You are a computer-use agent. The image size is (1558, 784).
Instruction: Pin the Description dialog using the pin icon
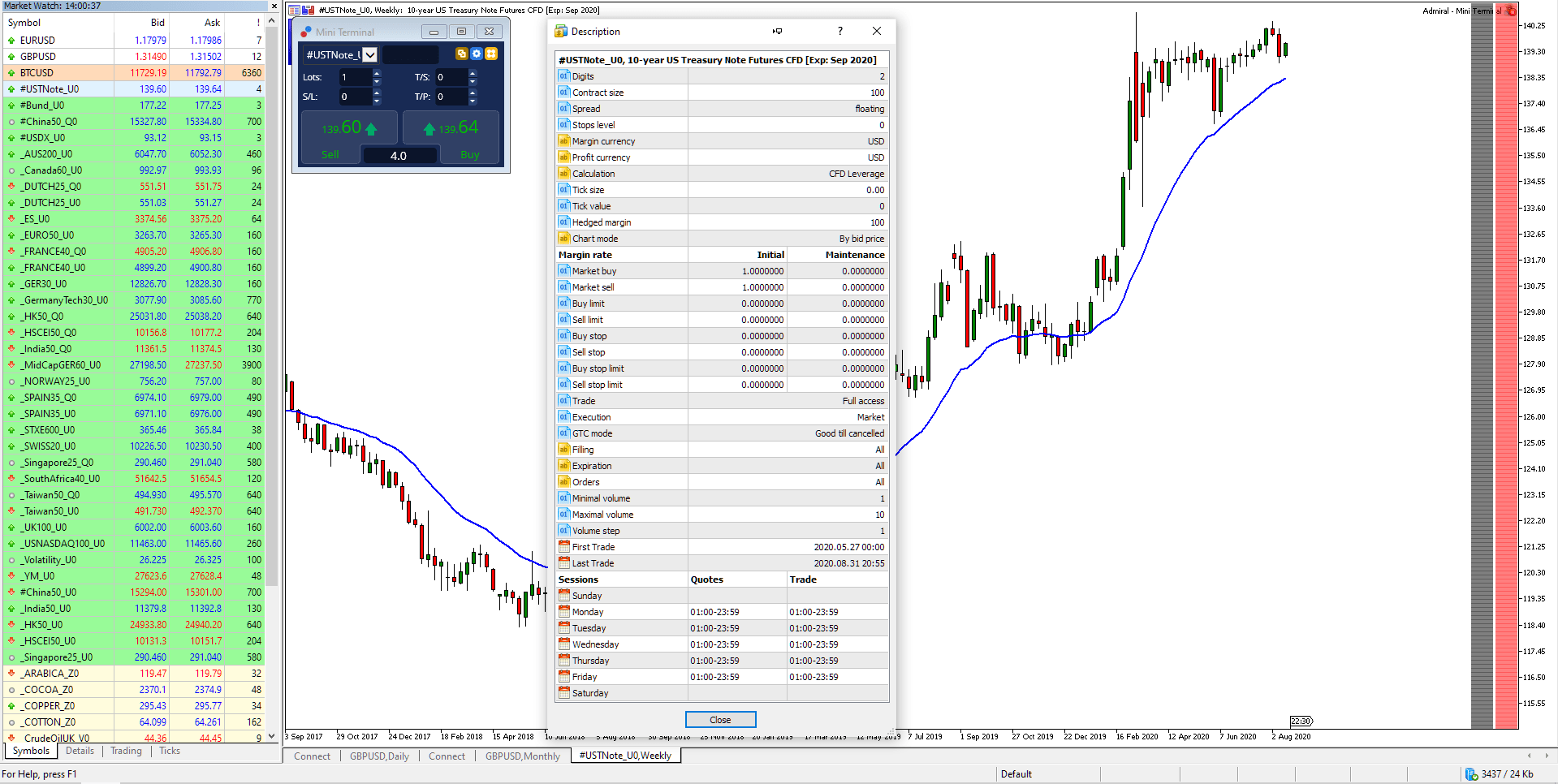pyautogui.click(x=777, y=31)
